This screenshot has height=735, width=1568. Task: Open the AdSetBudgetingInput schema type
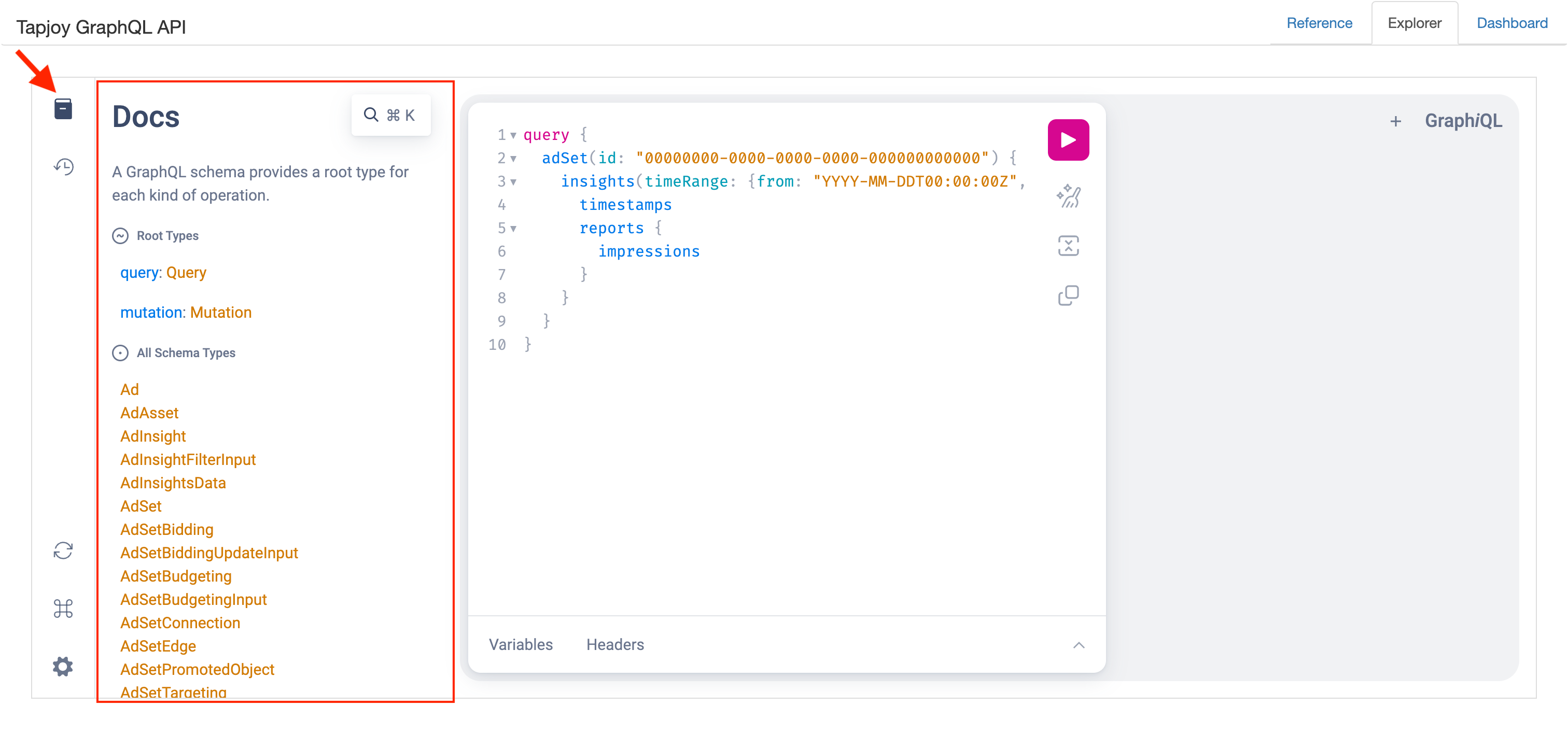[193, 599]
